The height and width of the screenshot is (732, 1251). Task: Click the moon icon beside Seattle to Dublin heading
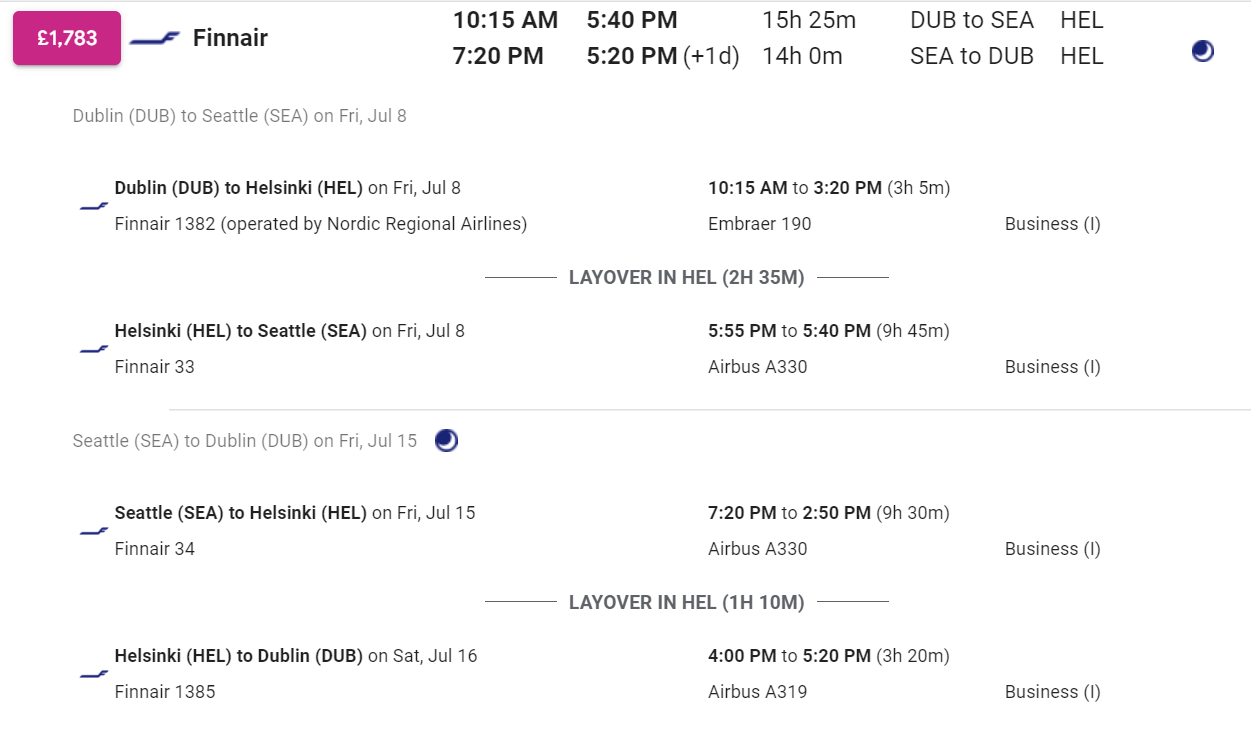[446, 440]
